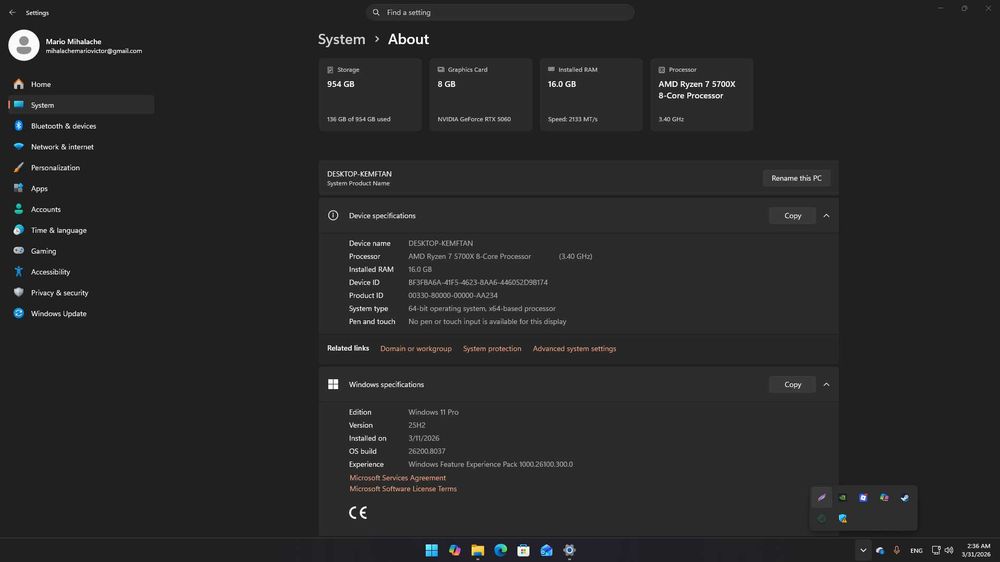1000x562 pixels.
Task: Open the Steam tray icon
Action: [x=905, y=498]
